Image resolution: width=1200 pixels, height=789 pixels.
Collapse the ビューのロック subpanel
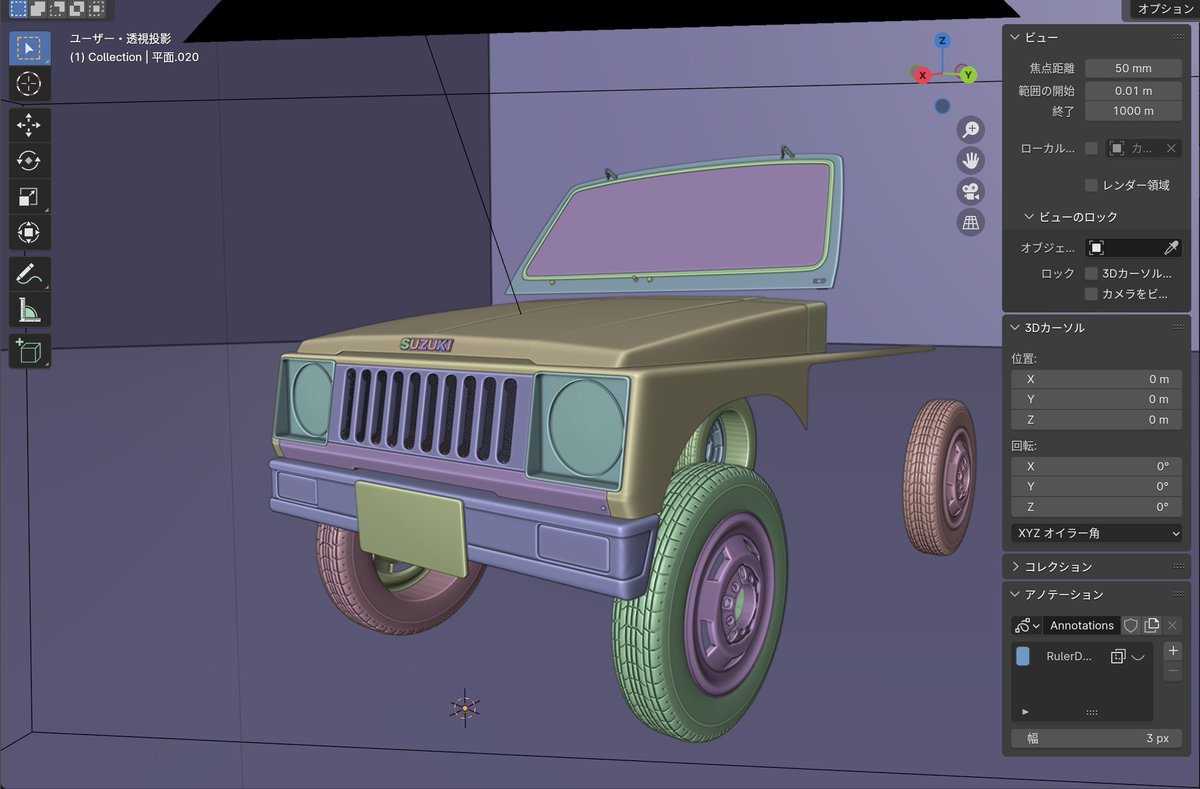(1029, 216)
